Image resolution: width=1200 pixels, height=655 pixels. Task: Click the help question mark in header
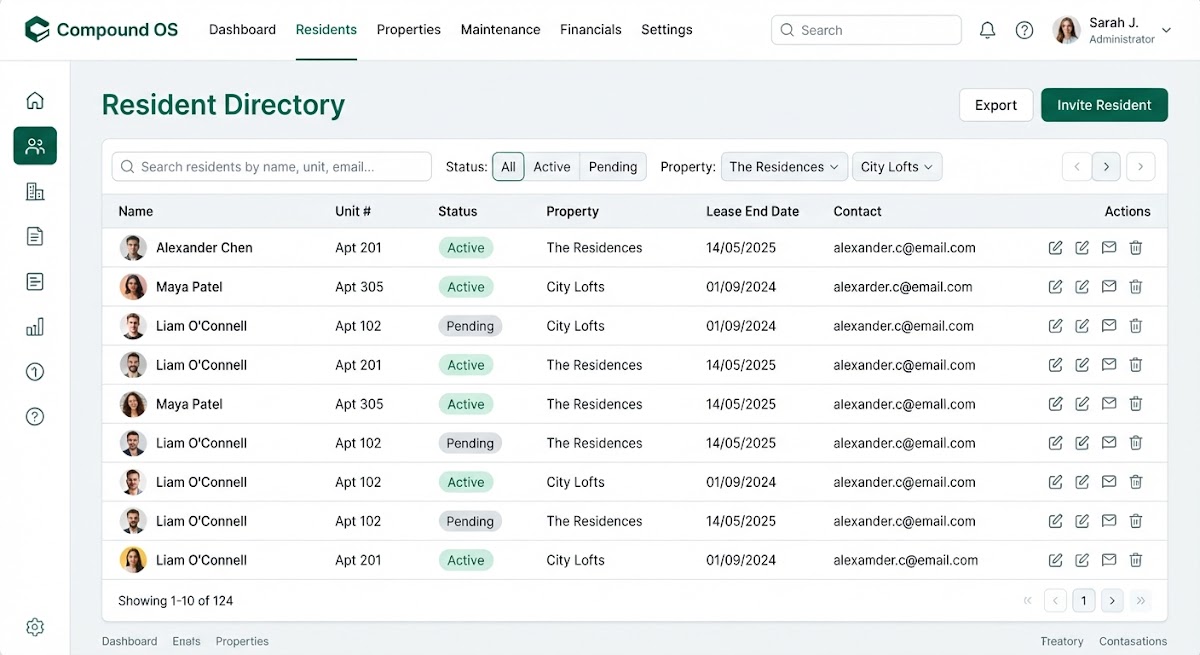[x=1024, y=30]
